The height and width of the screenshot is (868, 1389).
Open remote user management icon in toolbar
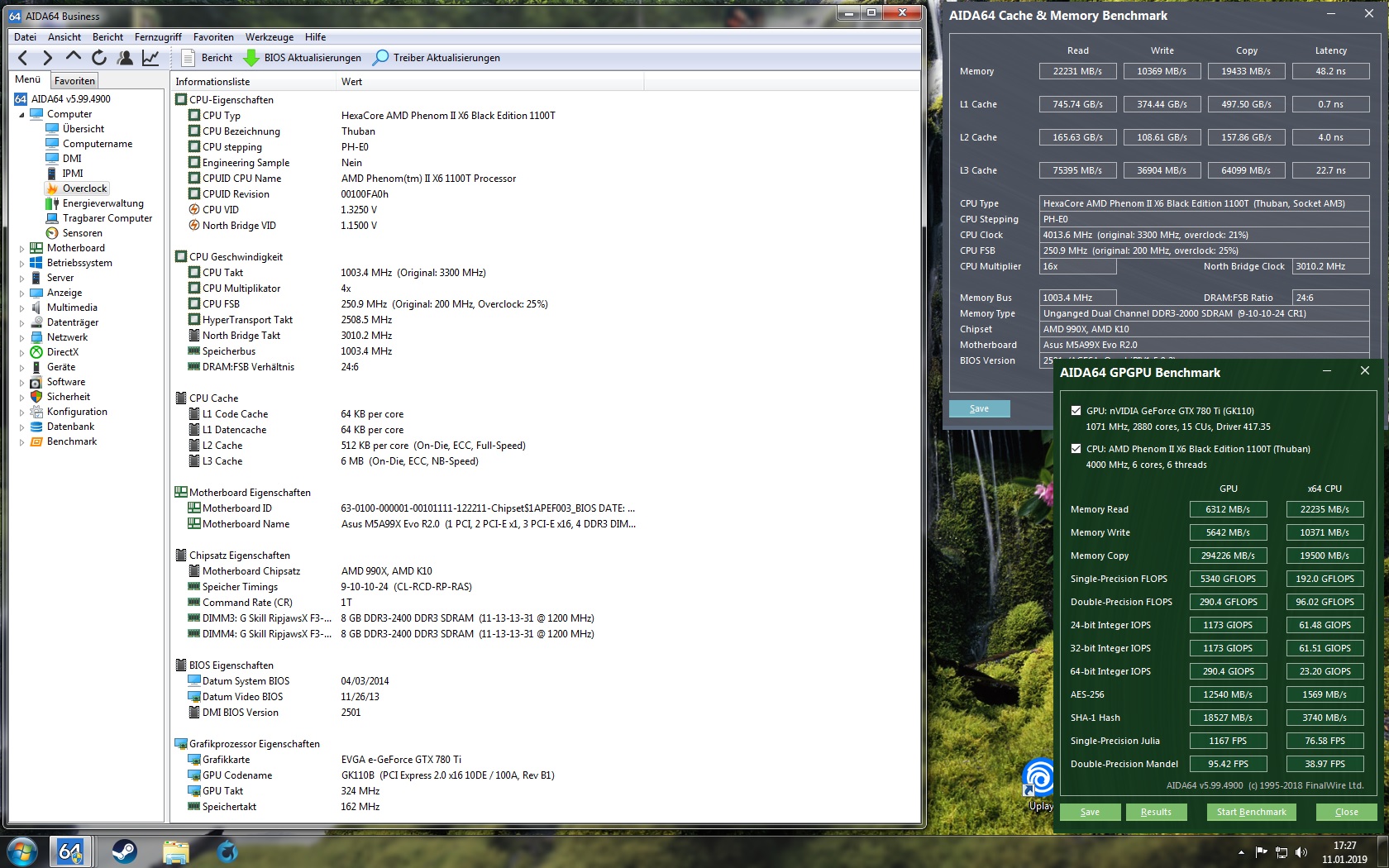point(125,58)
